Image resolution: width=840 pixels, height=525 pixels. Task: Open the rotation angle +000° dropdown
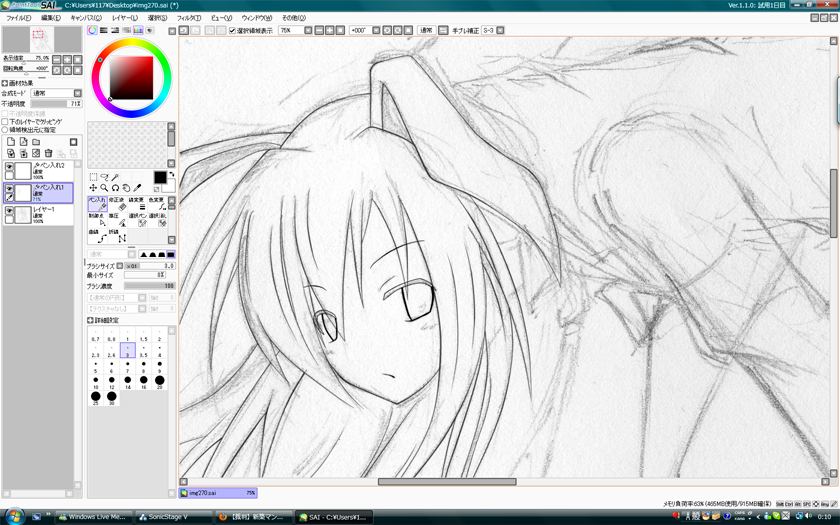tap(376, 31)
